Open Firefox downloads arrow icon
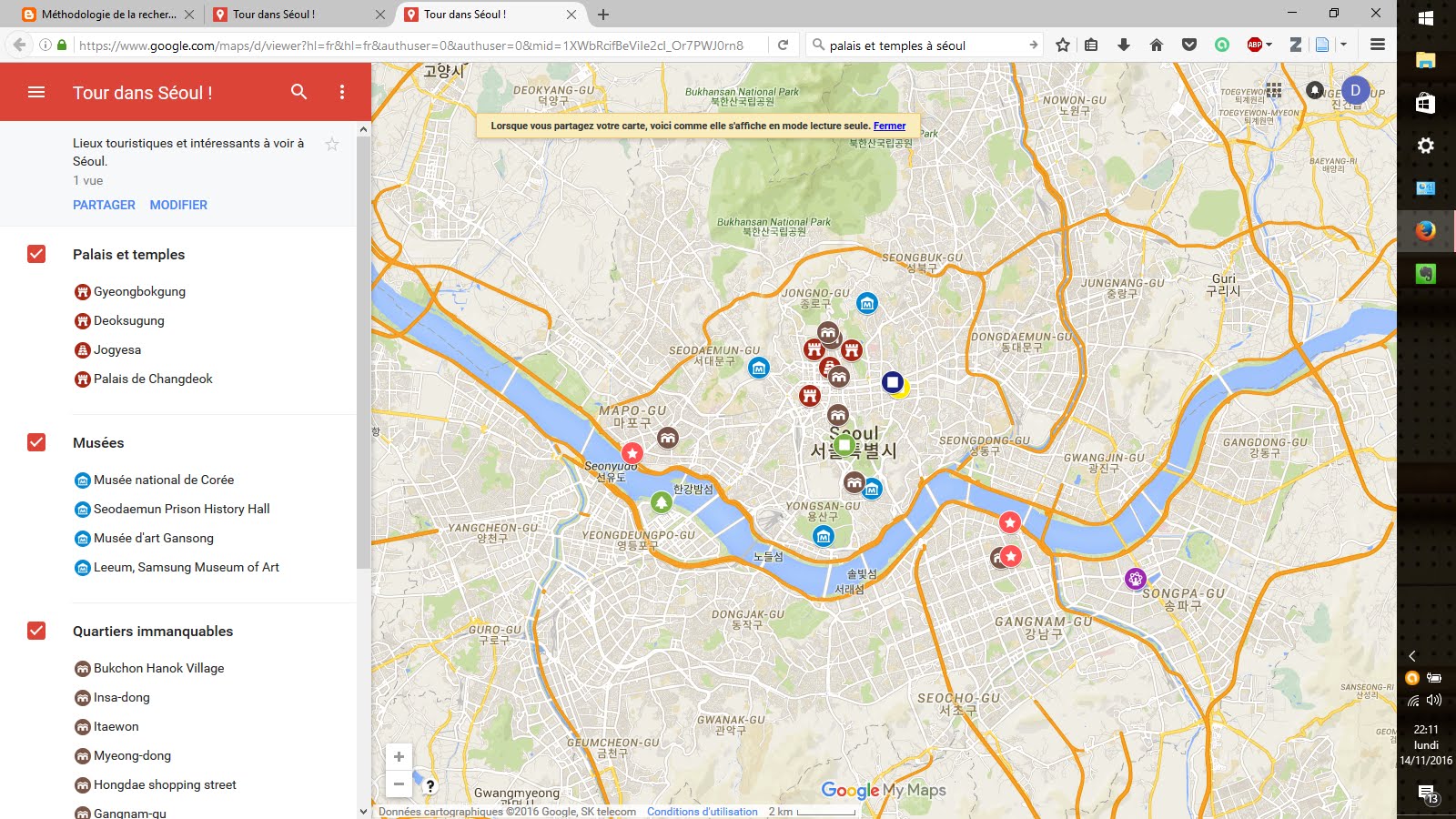Screen dimensions: 1456x819 tap(1124, 45)
